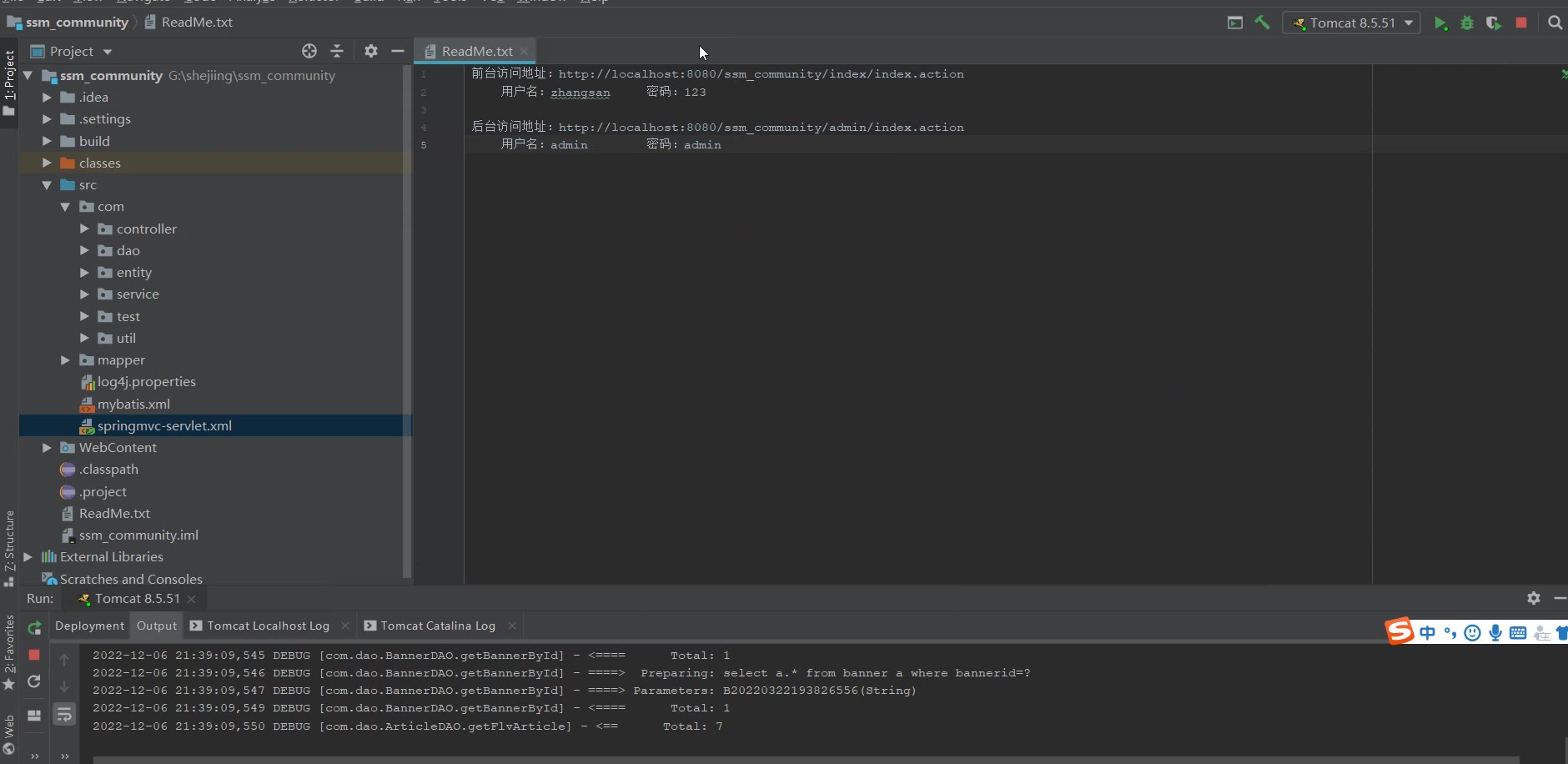Open Project panel settings gear
Image resolution: width=1568 pixels, height=764 pixels.
coord(371,51)
